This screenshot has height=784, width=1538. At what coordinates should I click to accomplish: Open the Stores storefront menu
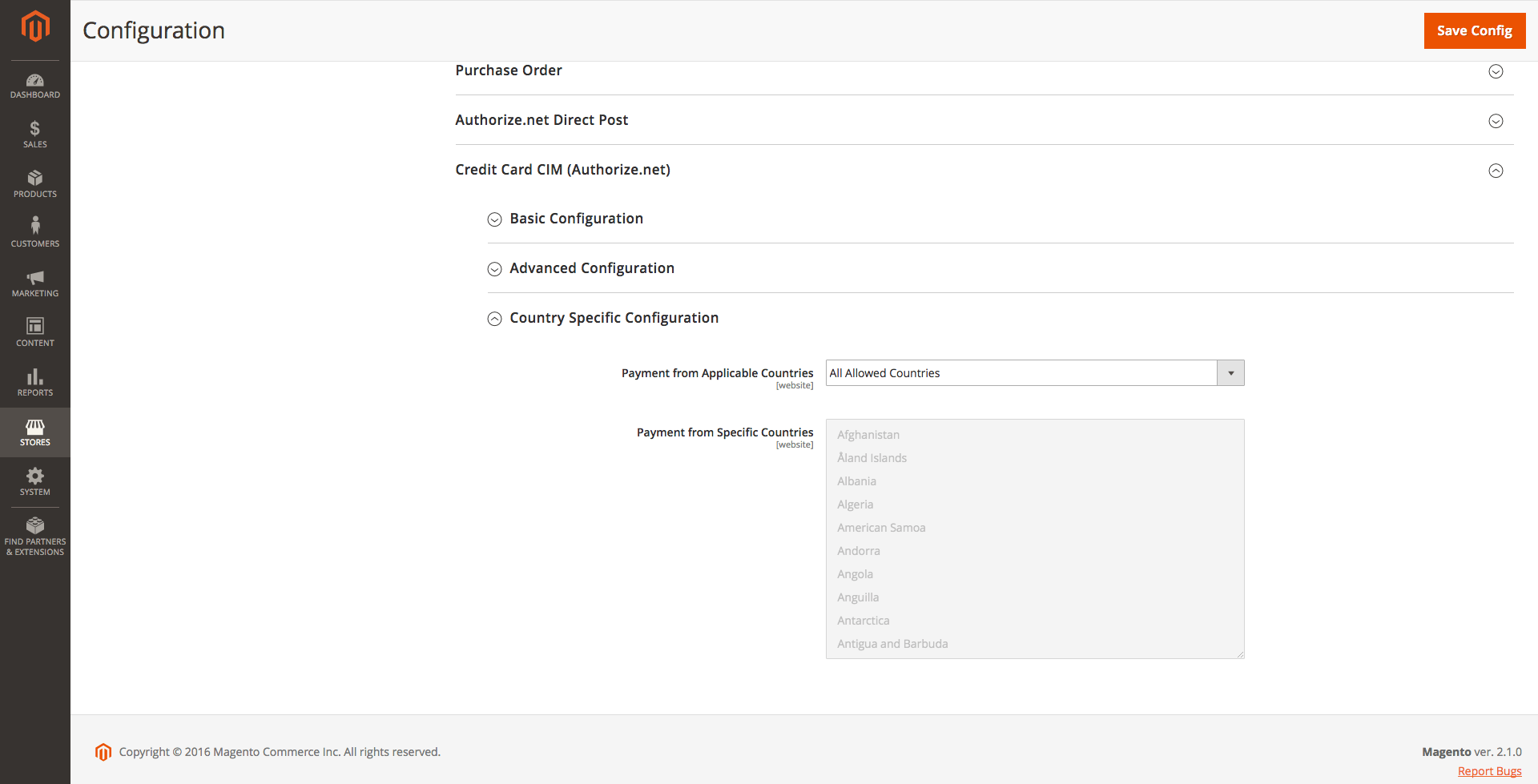[x=35, y=432]
